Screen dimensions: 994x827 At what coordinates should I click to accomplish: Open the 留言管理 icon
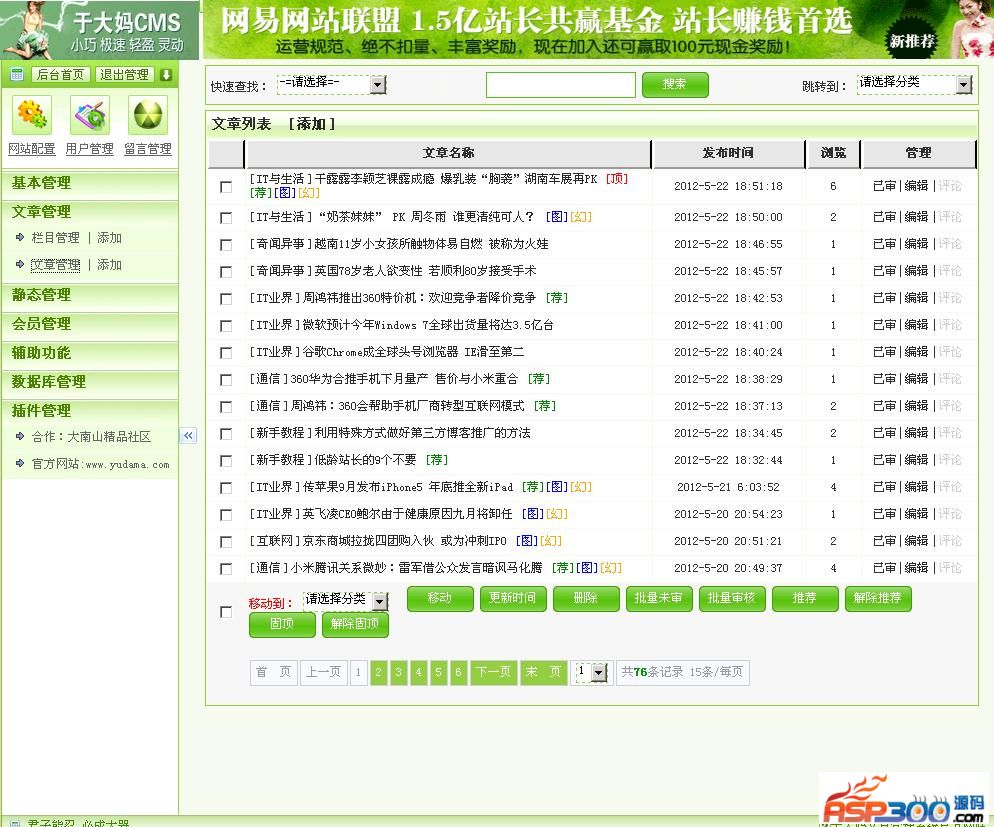147,116
